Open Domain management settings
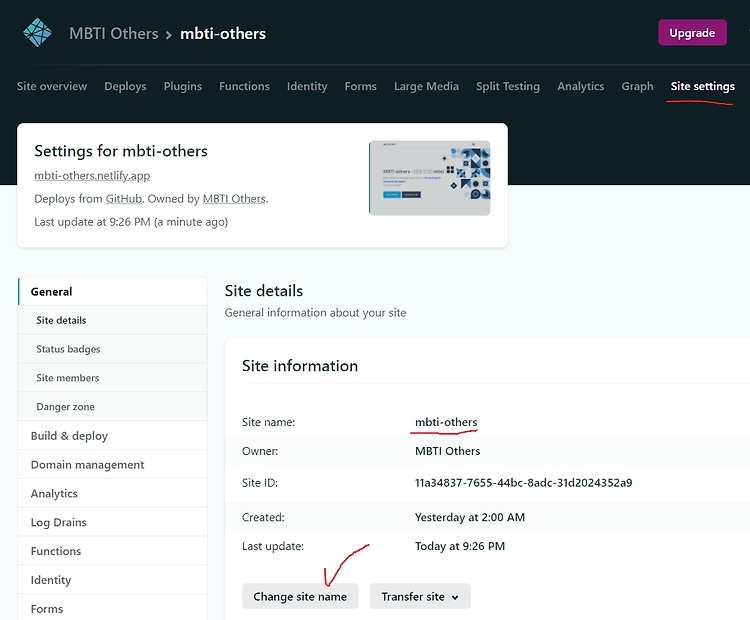 [113, 465]
